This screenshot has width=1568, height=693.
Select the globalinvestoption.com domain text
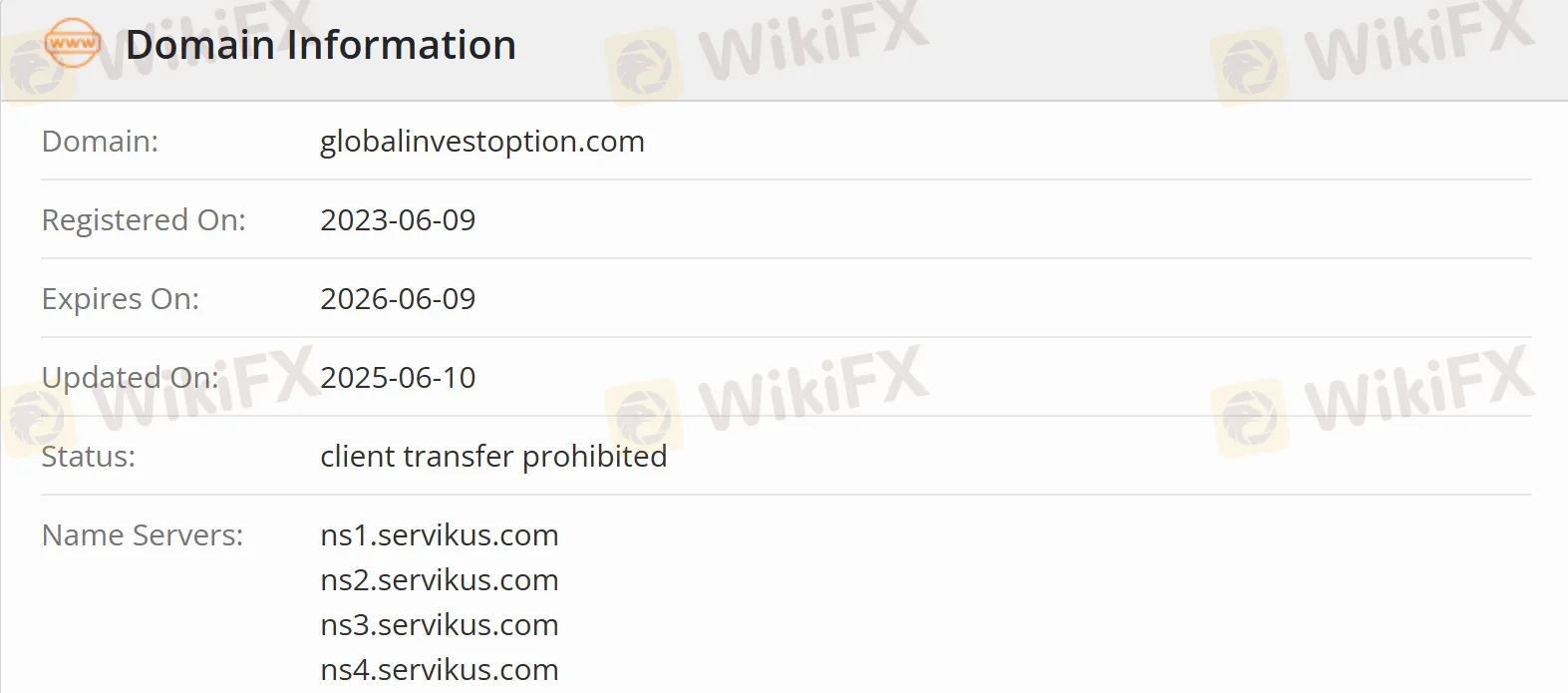pos(481,142)
